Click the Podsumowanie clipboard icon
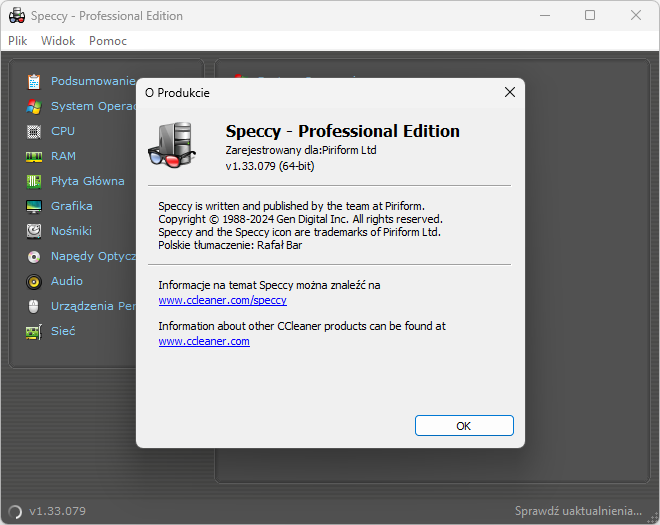 click(34, 81)
